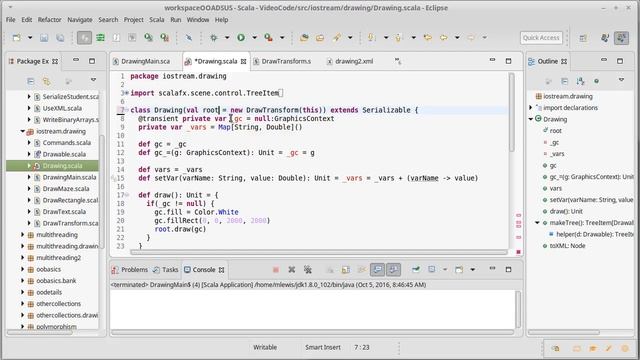Viewport: 640px width, 360px height.
Task: Click Remove Launch icon in Console toolbar
Action: point(291,269)
